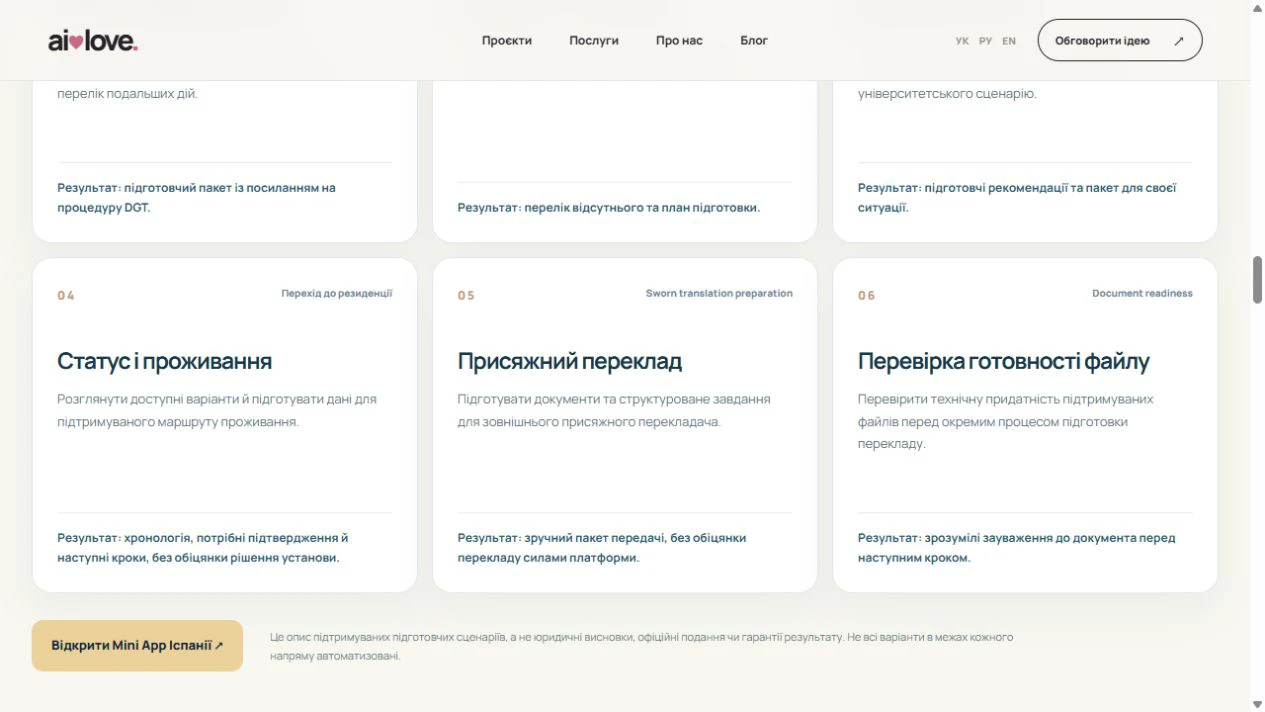Click the ai love logo
The height and width of the screenshot is (712, 1265).
93,41
